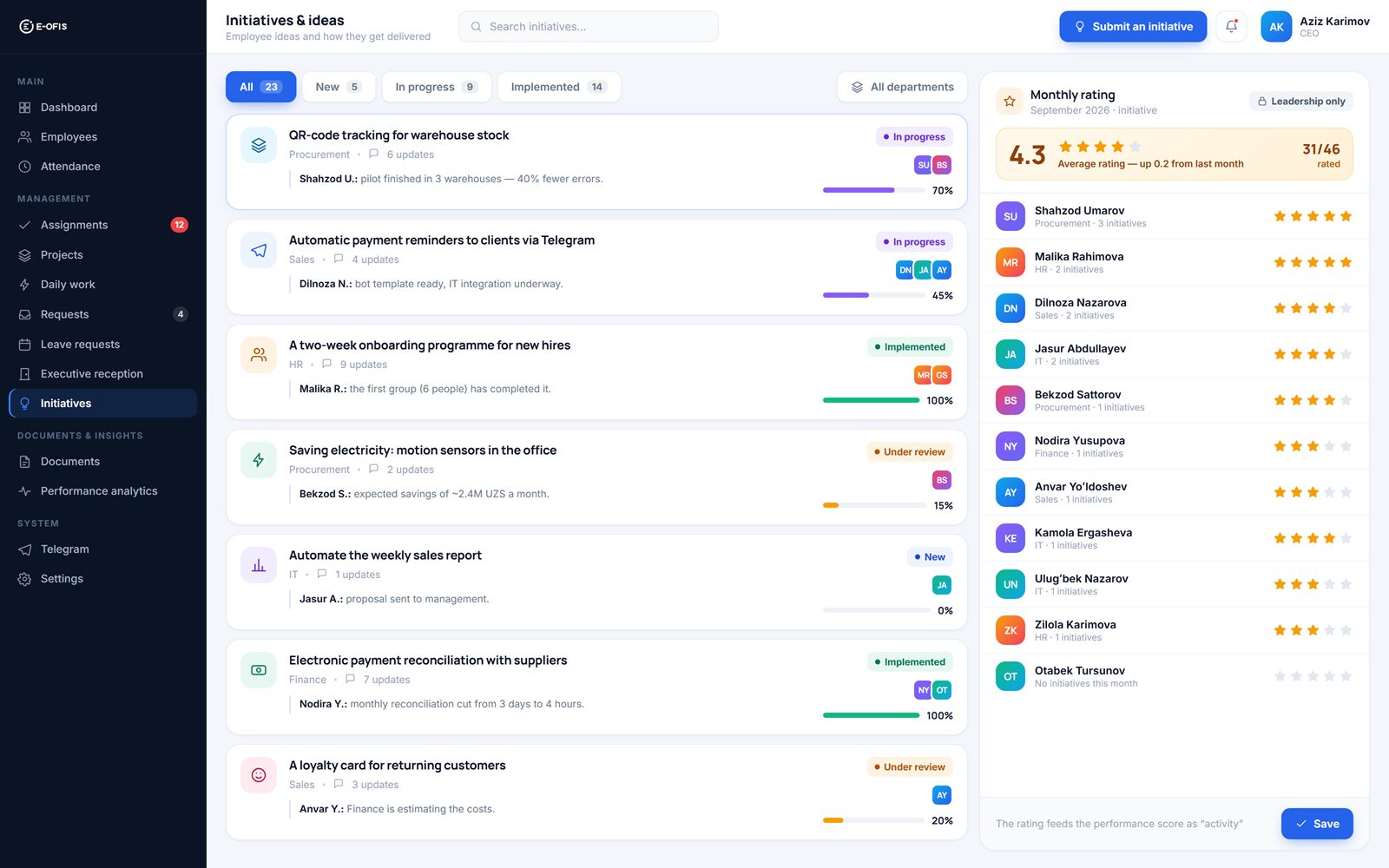Open Settings in the sidebar
Image resolution: width=1389 pixels, height=868 pixels.
click(103, 579)
